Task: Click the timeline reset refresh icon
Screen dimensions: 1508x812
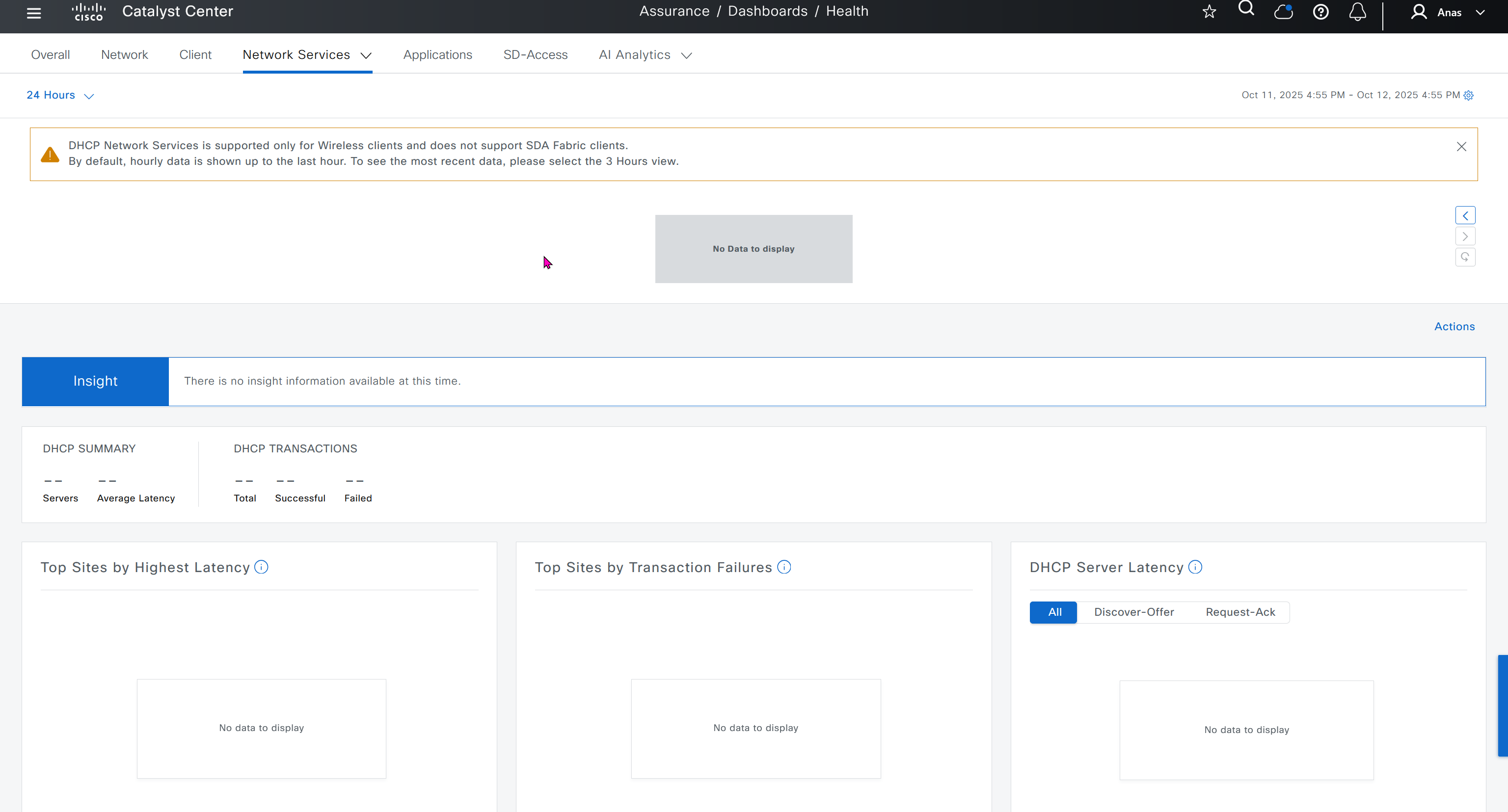Action: coord(1465,257)
